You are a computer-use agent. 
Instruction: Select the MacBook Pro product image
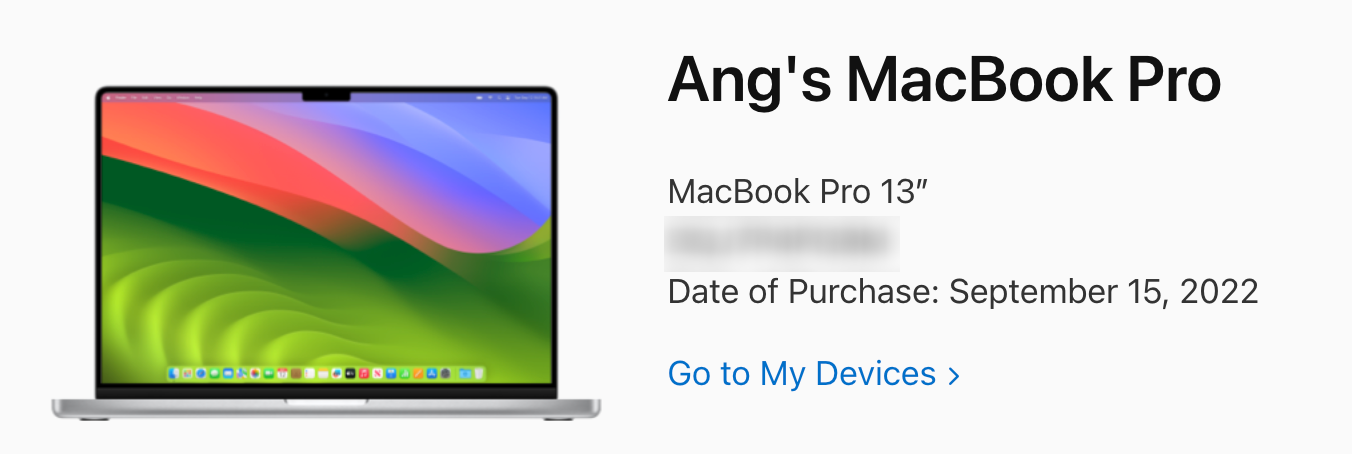click(326, 252)
